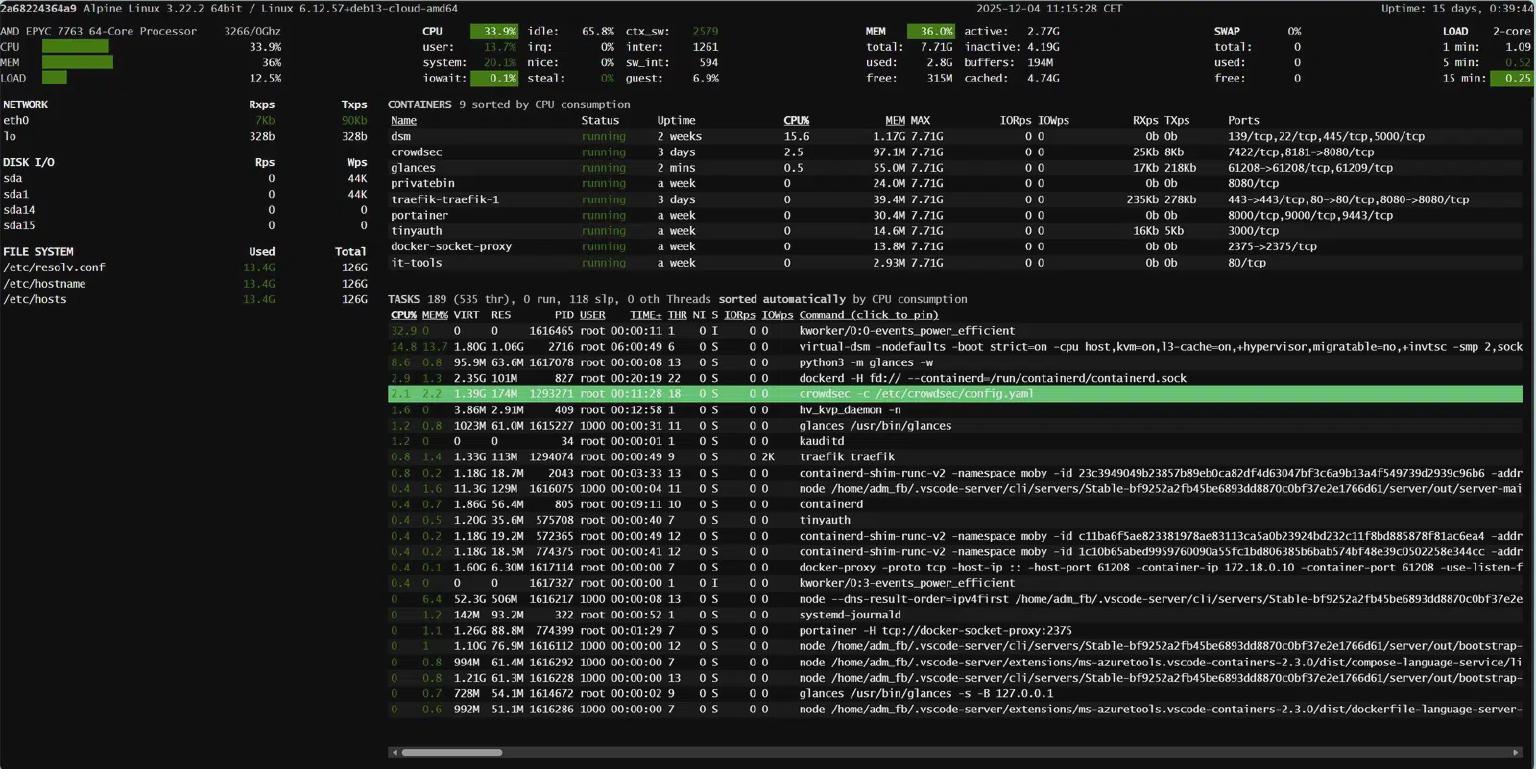Sort processes by THR thread count

point(677,315)
